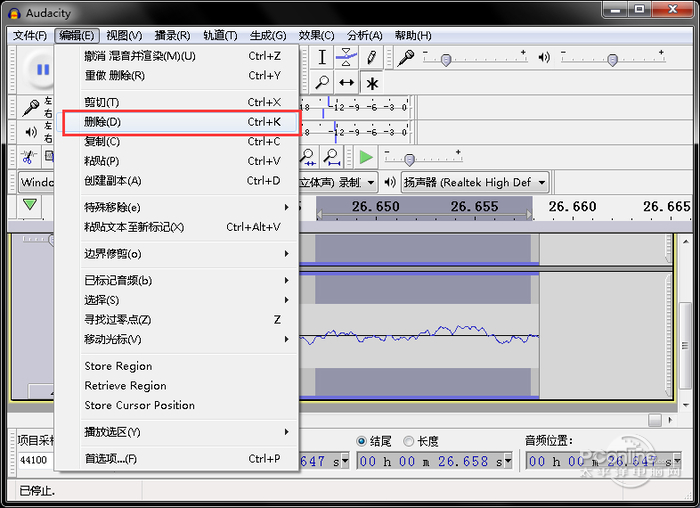This screenshot has height=508, width=700.
Task: Click the Pause playback button
Action: 43,69
